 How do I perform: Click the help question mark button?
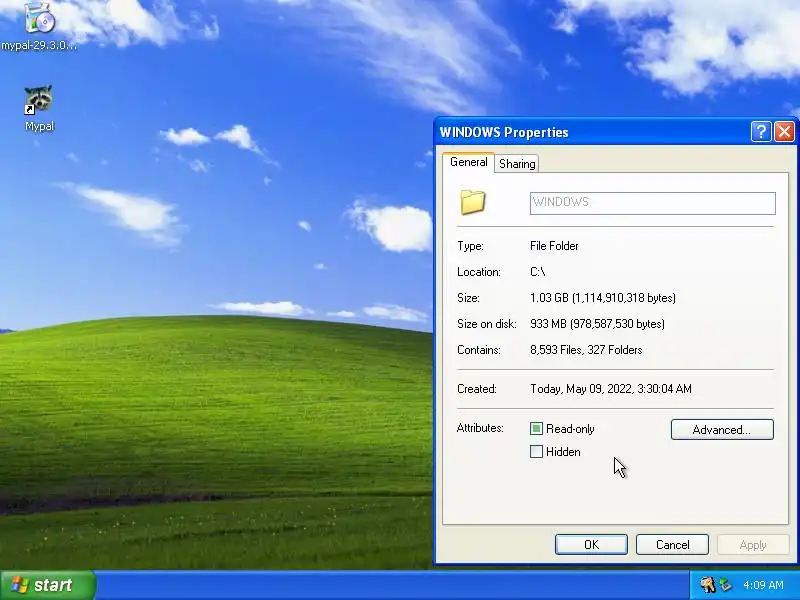pos(761,132)
